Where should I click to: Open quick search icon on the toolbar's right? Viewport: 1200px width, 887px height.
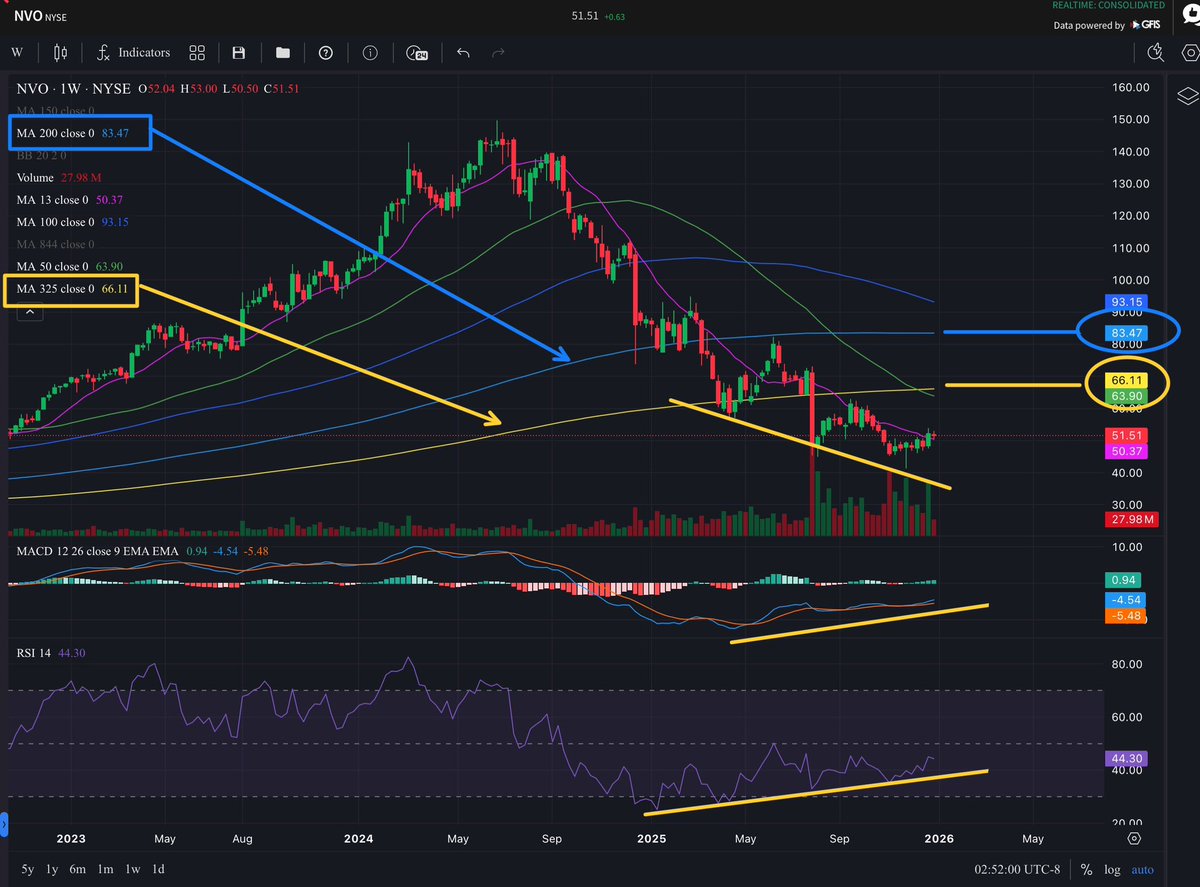[x=1156, y=53]
